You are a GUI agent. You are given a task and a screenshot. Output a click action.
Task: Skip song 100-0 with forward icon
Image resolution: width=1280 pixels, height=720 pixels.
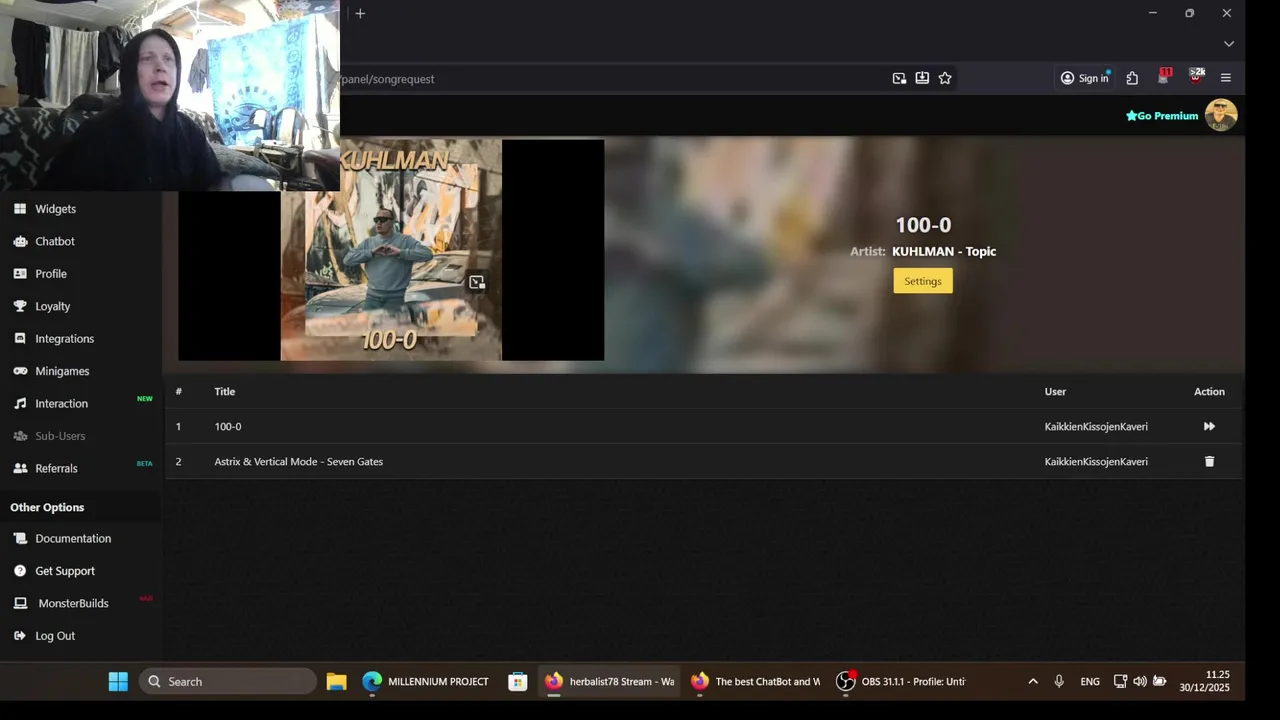(1209, 427)
